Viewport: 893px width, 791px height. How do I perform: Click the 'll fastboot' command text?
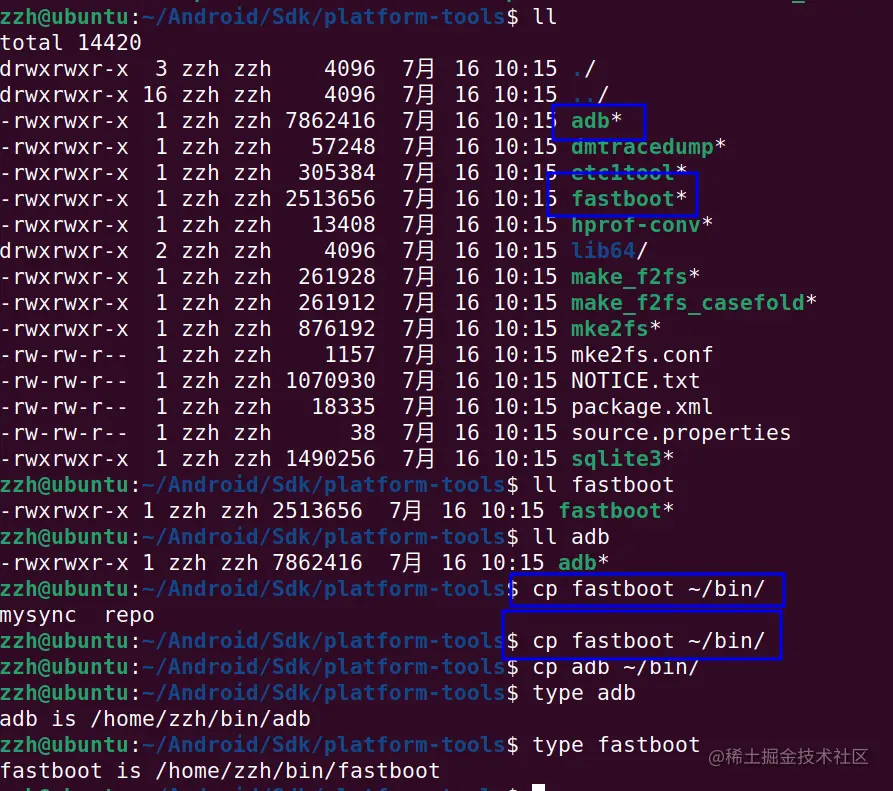(603, 485)
